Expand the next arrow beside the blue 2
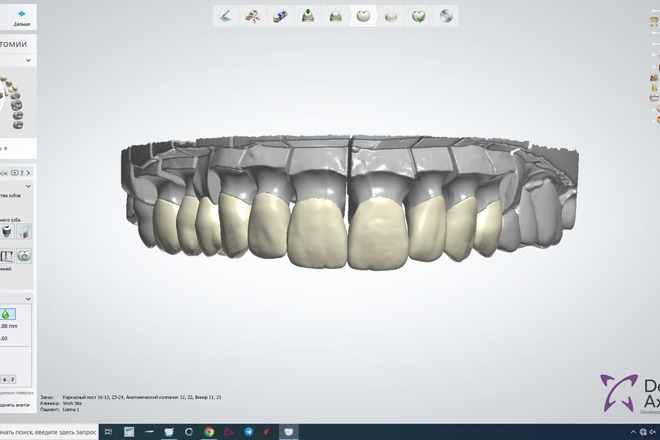This screenshot has width=660, height=440. click(x=28, y=173)
